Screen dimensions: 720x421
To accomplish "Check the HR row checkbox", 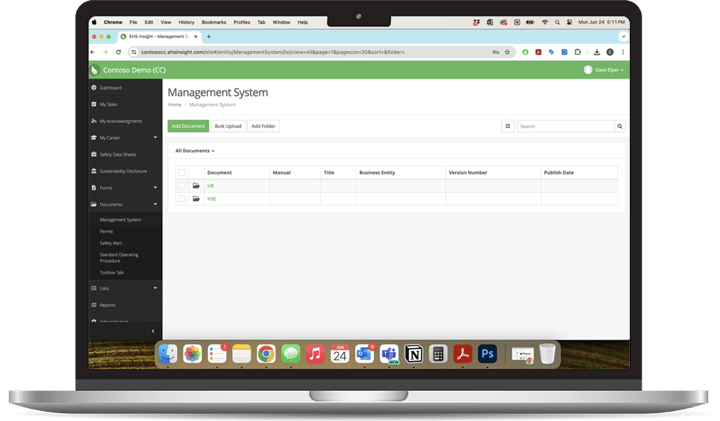I will click(x=182, y=186).
